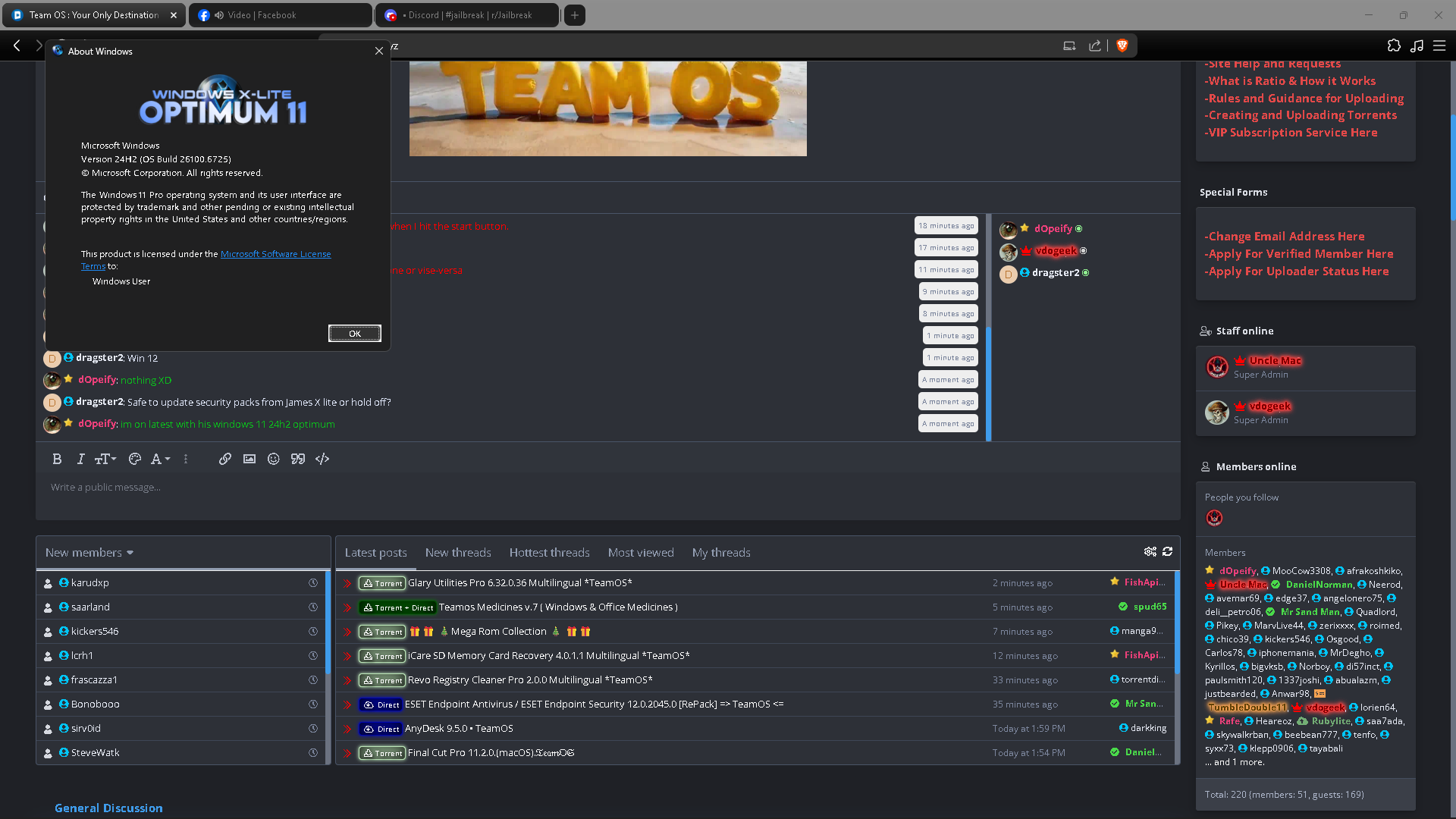
Task: Toggle italic formatting in message editor
Action: coord(80,459)
